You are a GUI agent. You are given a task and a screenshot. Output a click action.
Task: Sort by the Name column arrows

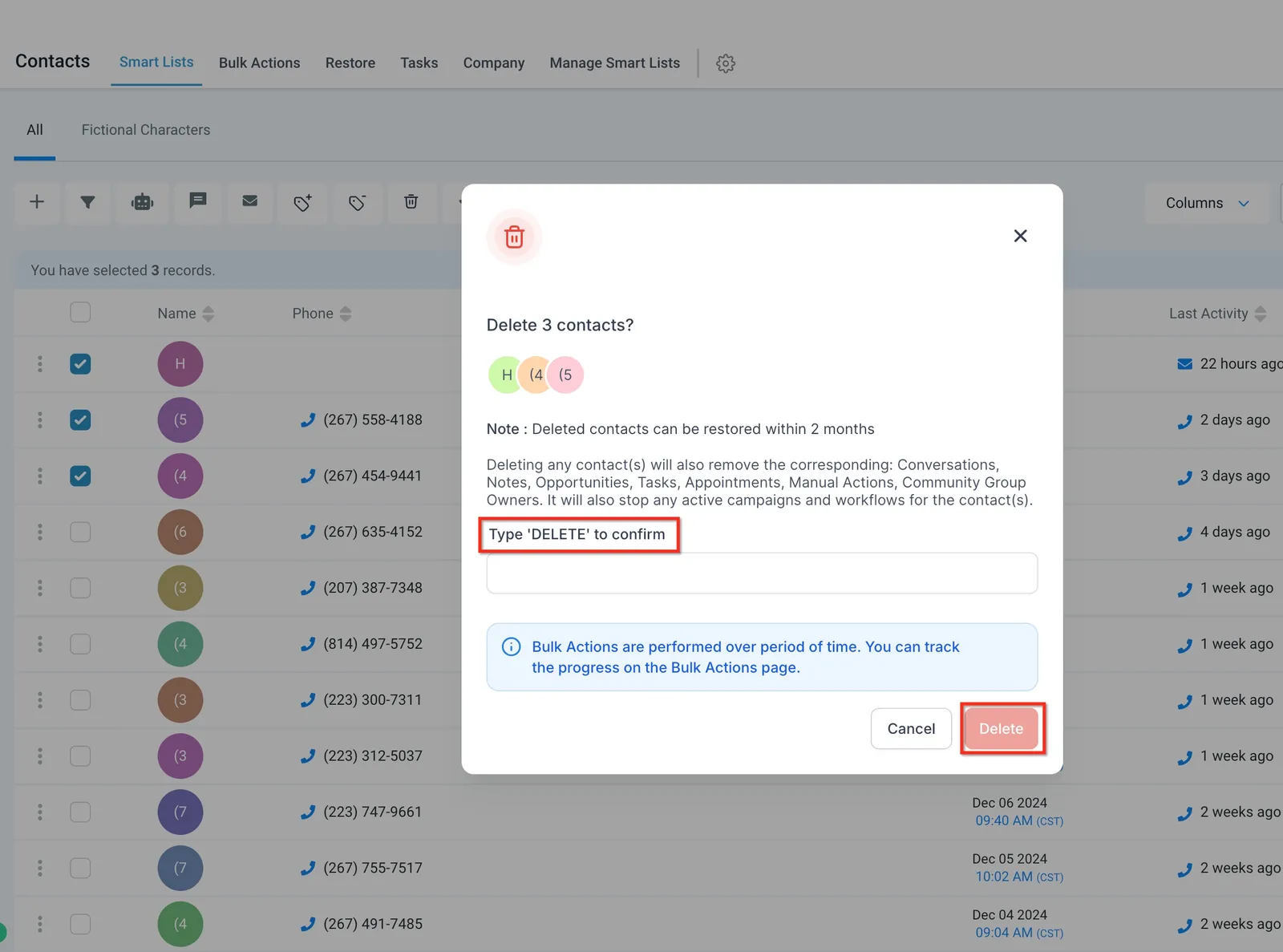coord(208,314)
